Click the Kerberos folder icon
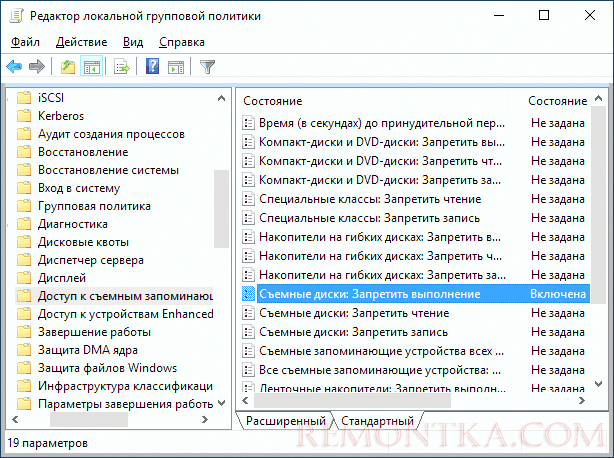Screen dimensions: 614x458 [24, 115]
